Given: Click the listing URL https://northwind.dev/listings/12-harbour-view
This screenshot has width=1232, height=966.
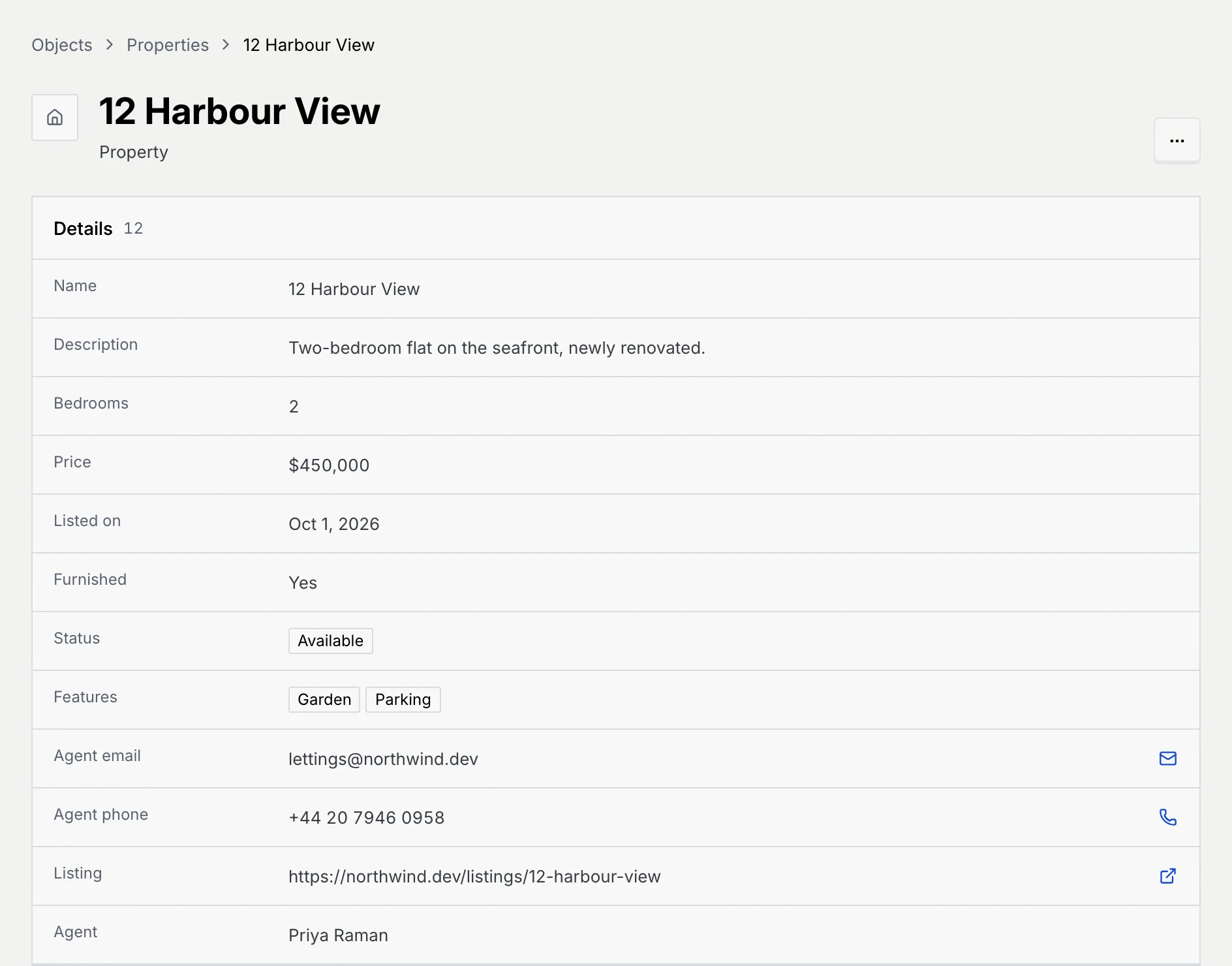Looking at the screenshot, I should pos(474,877).
